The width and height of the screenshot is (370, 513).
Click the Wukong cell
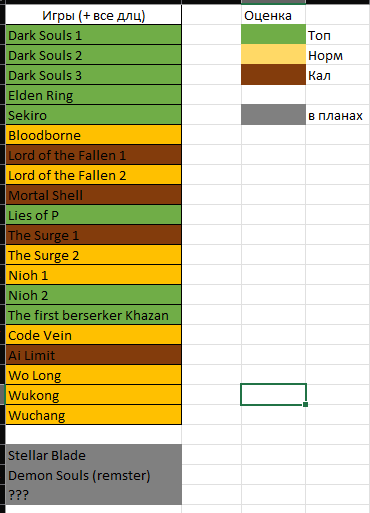94,395
